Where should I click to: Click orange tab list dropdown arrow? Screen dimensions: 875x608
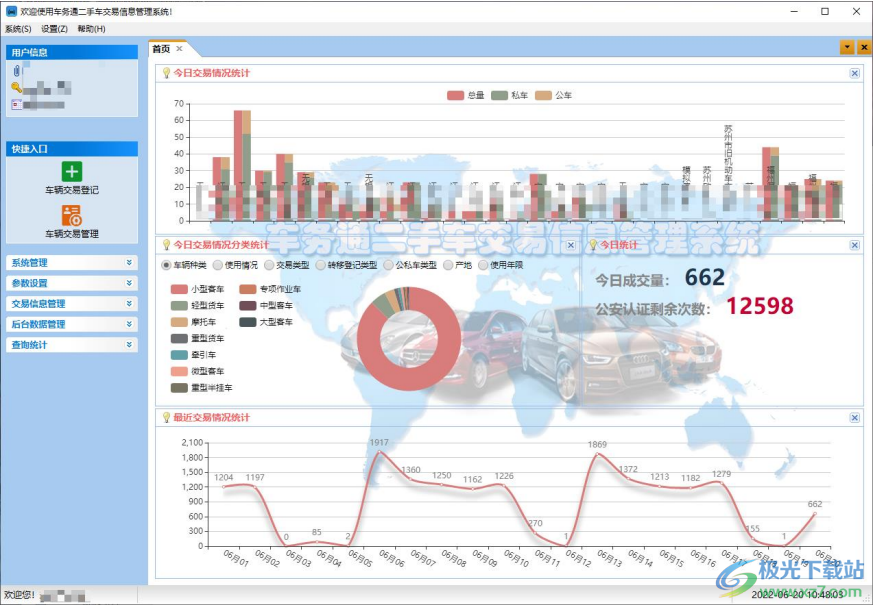click(847, 47)
